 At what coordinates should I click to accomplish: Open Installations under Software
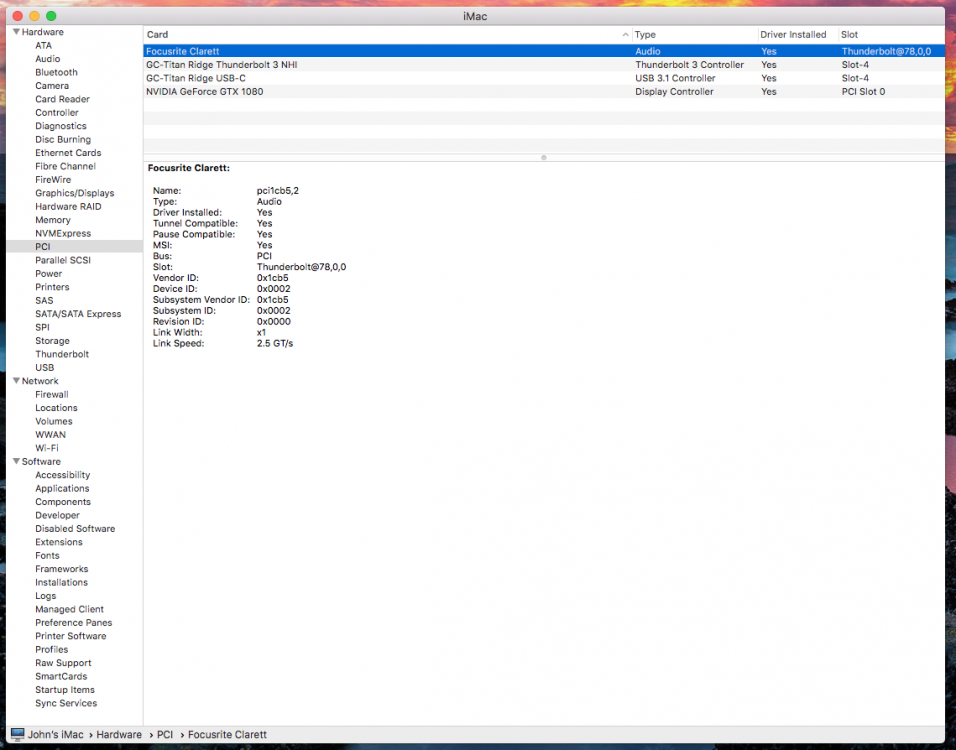62,582
